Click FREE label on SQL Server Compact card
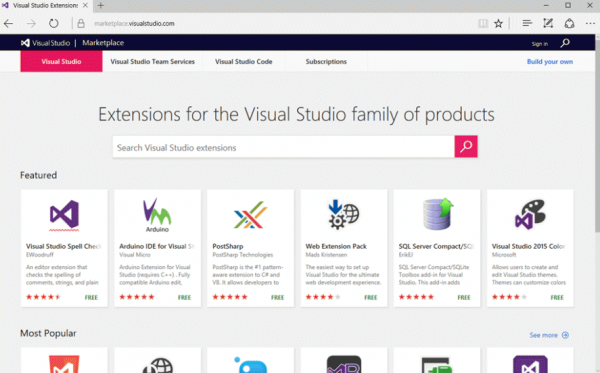 click(x=464, y=297)
